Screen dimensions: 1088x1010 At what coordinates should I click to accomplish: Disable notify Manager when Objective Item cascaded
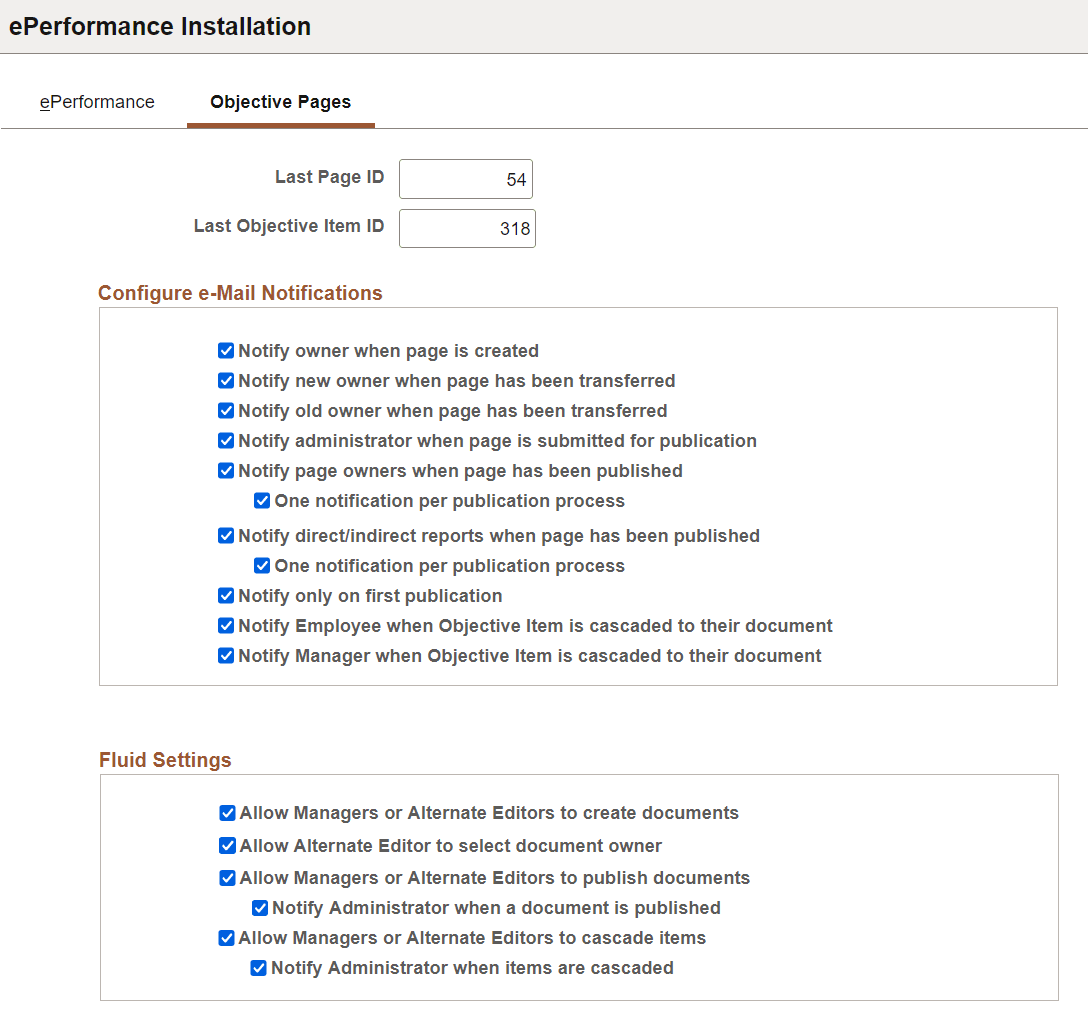tap(225, 655)
